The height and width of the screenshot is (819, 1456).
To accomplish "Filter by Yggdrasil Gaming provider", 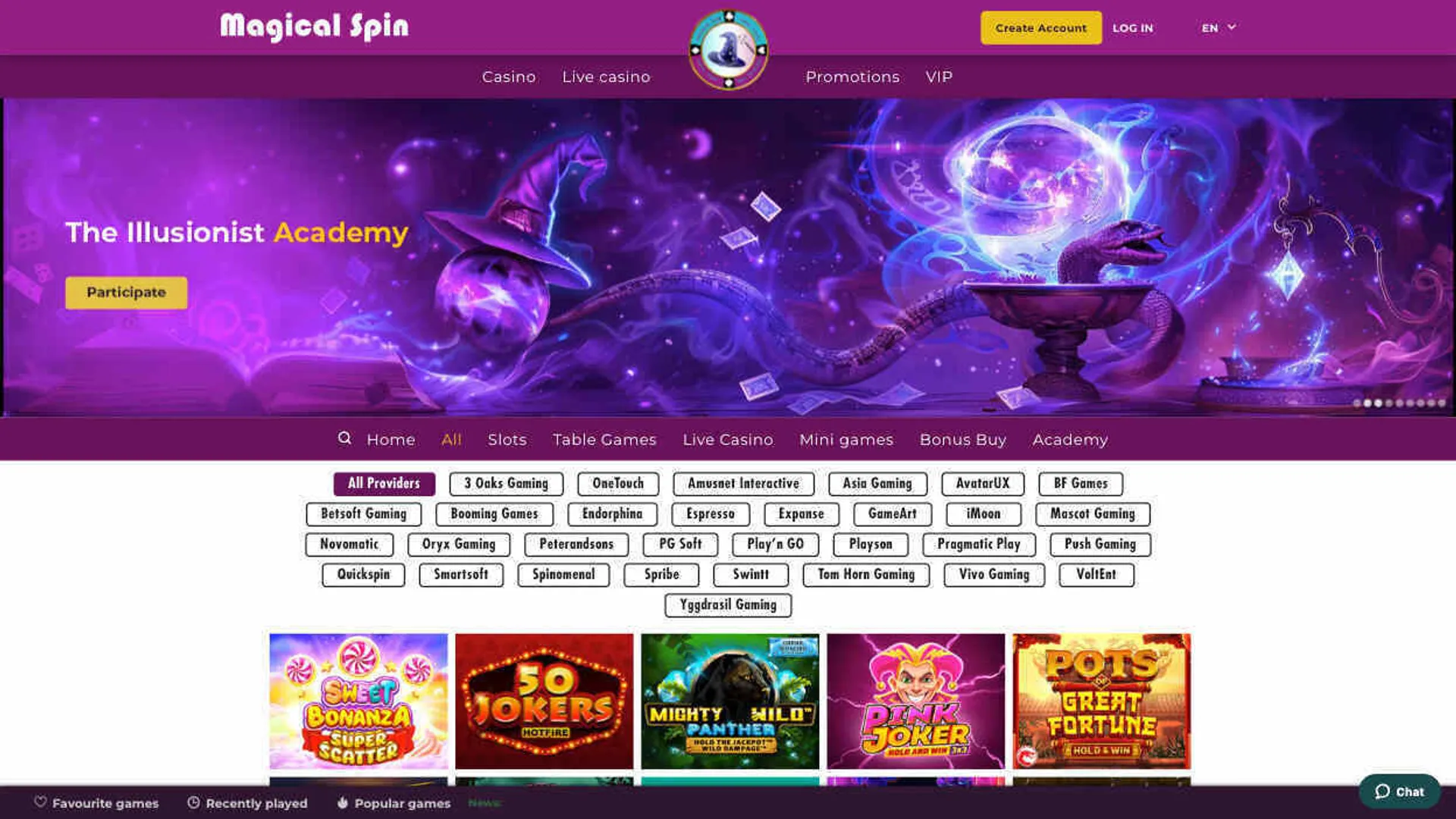I will [728, 604].
